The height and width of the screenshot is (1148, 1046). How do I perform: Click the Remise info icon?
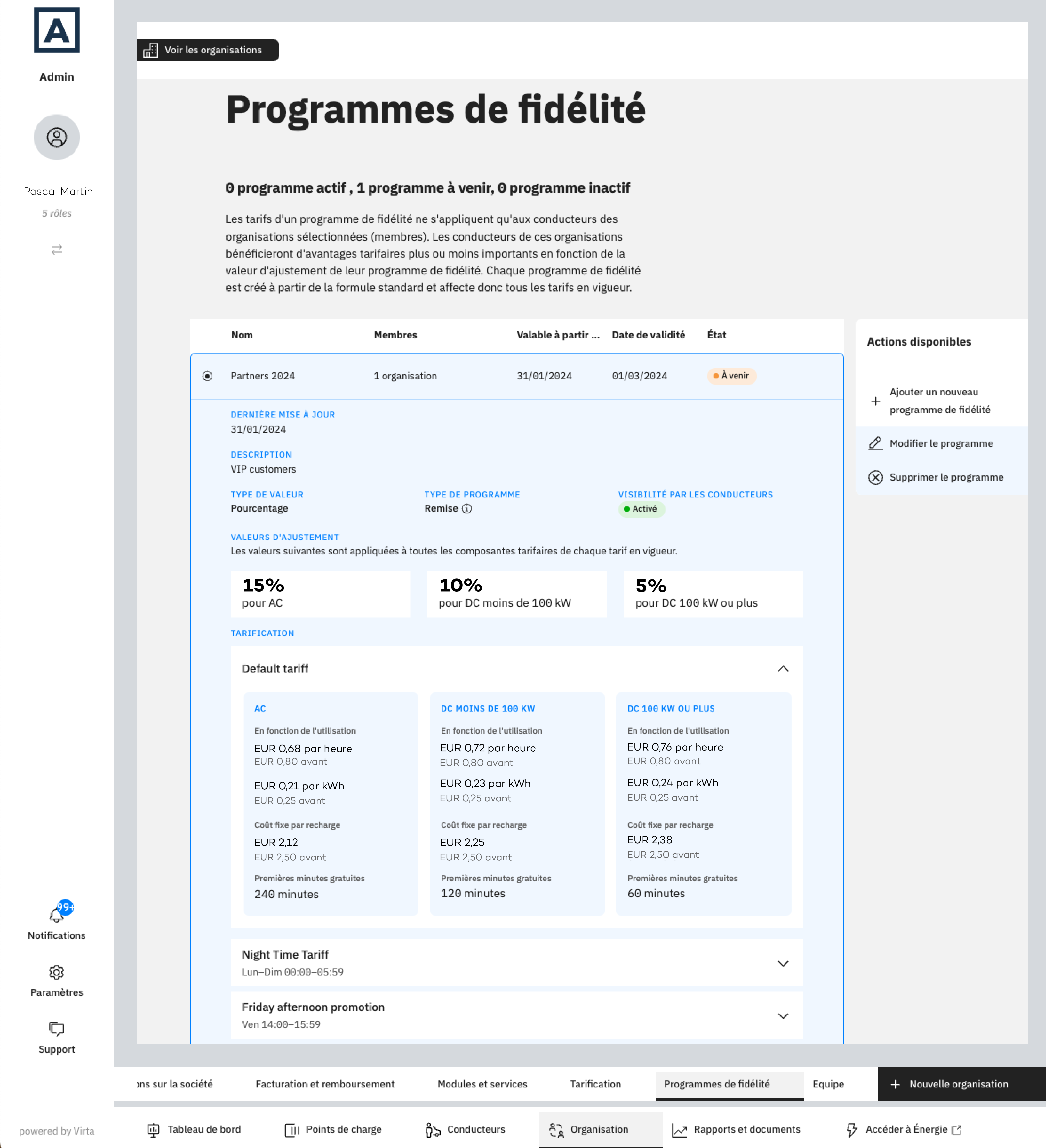point(467,509)
